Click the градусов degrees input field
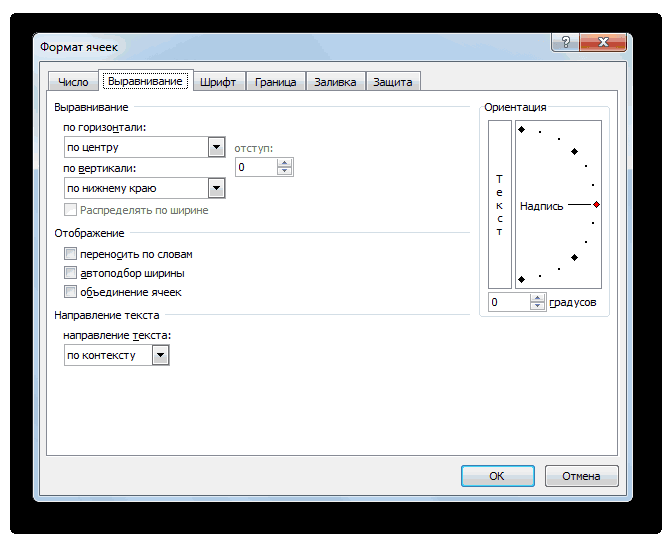666x535 pixels. click(509, 302)
